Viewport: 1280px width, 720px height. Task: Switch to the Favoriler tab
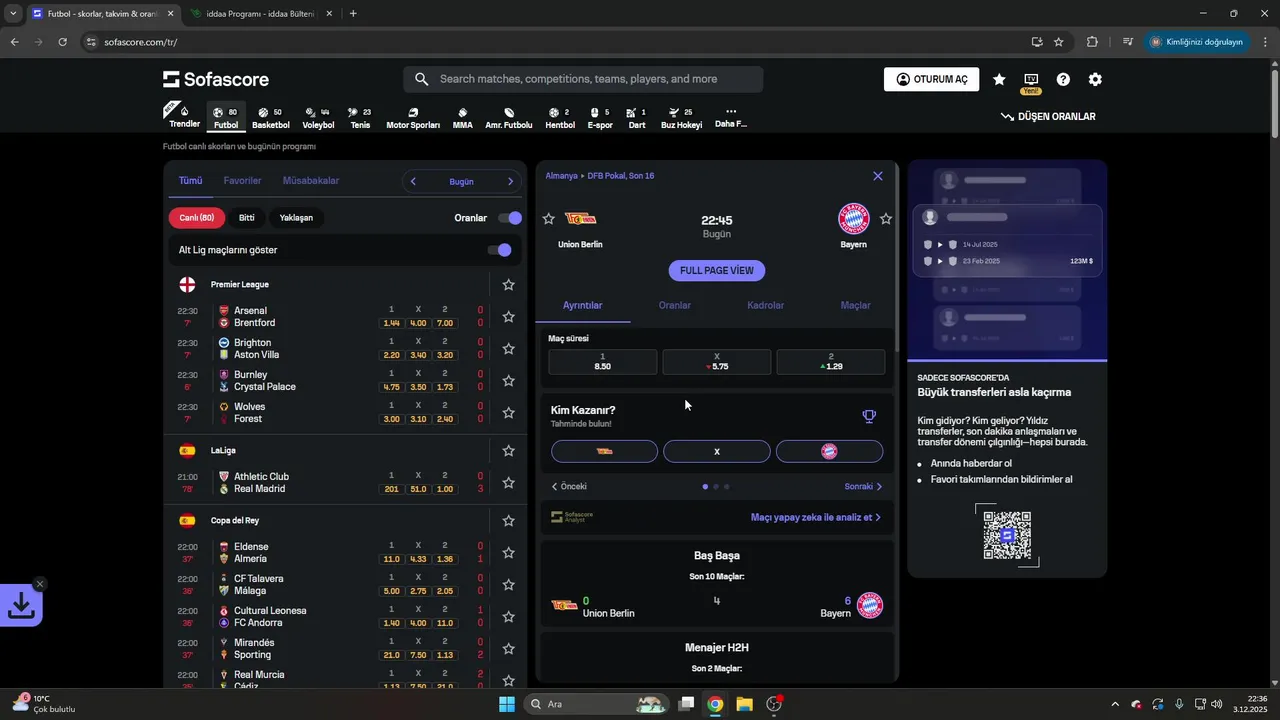[242, 181]
